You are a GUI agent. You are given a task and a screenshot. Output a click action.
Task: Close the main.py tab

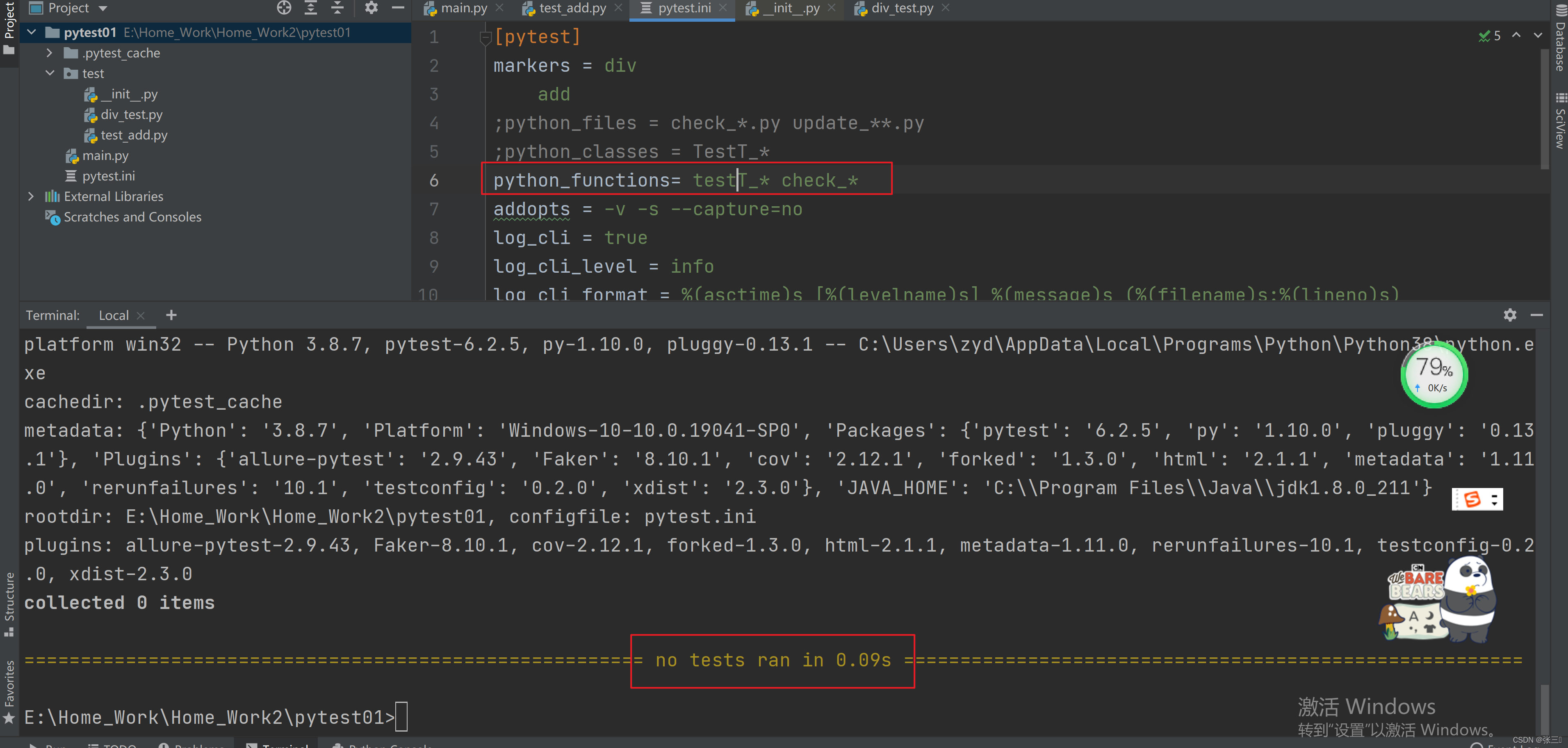click(500, 8)
